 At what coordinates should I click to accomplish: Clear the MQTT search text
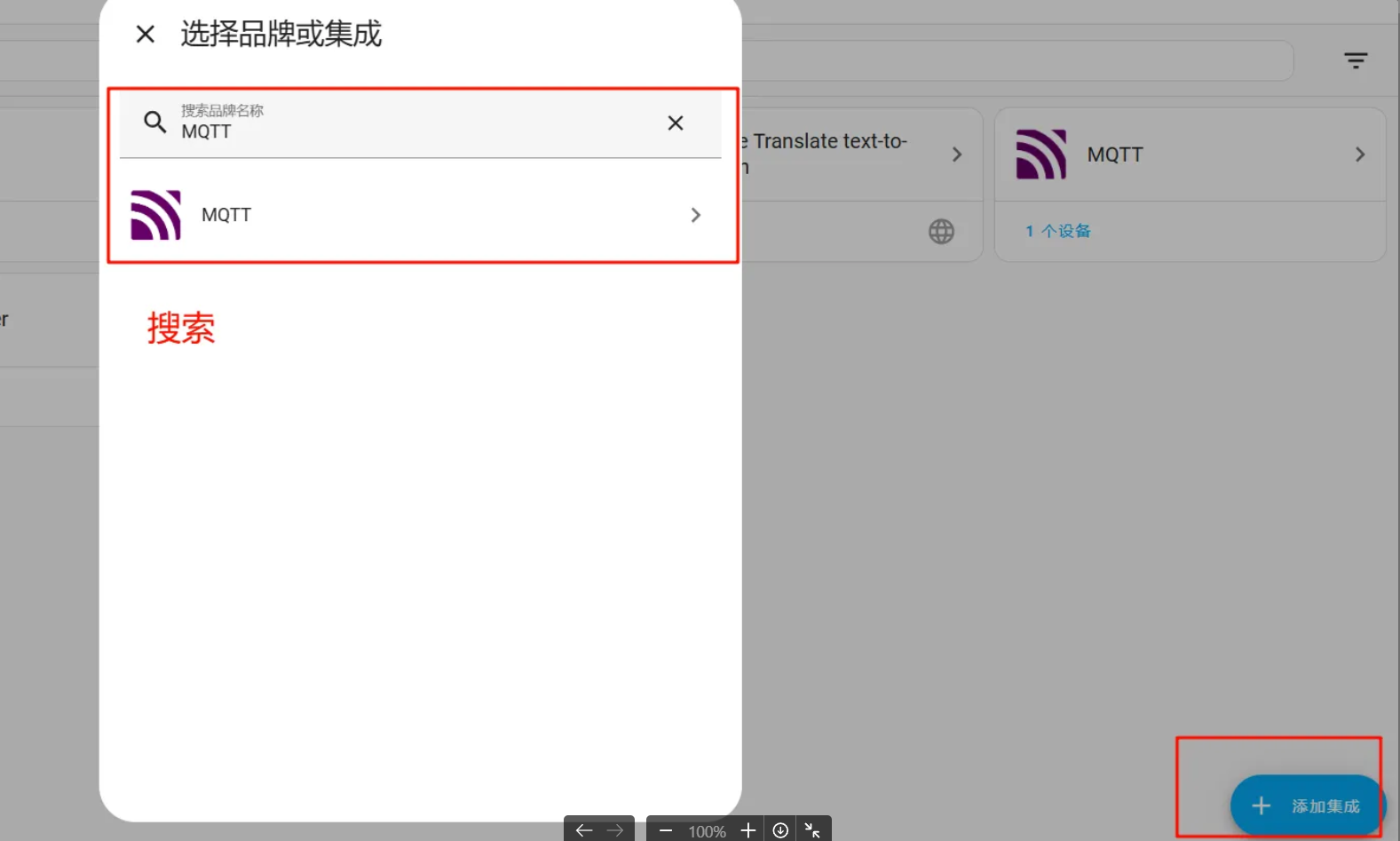pos(676,123)
